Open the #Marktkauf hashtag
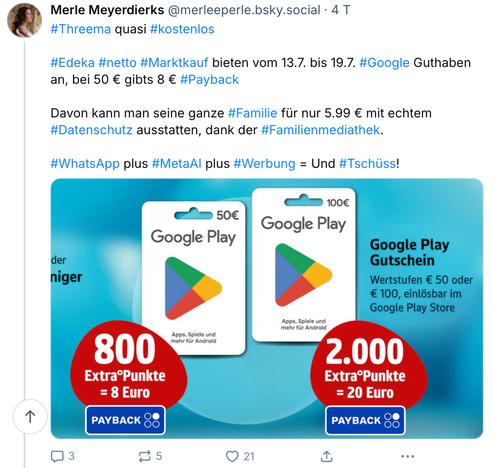The height and width of the screenshot is (468, 493). click(174, 63)
